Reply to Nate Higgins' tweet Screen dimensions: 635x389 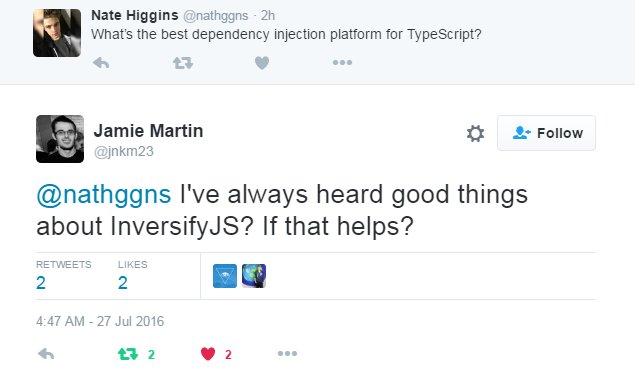coord(101,63)
